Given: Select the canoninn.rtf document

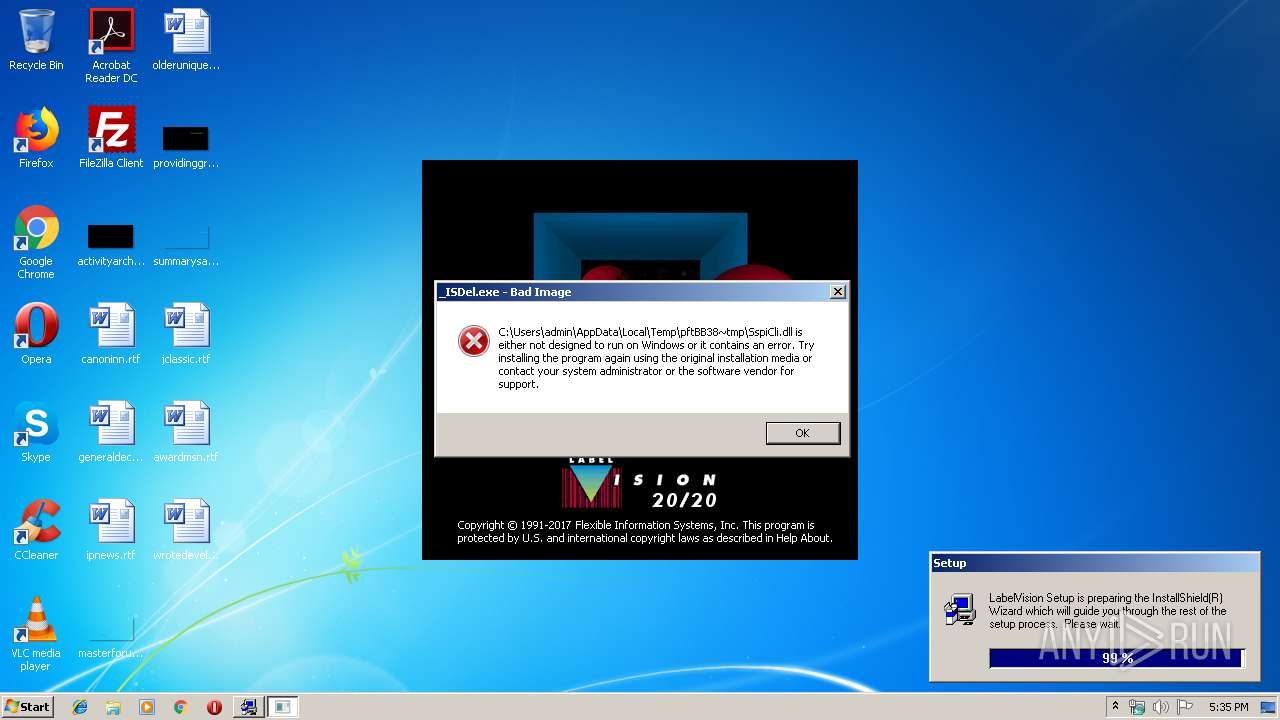Looking at the screenshot, I should (x=111, y=334).
